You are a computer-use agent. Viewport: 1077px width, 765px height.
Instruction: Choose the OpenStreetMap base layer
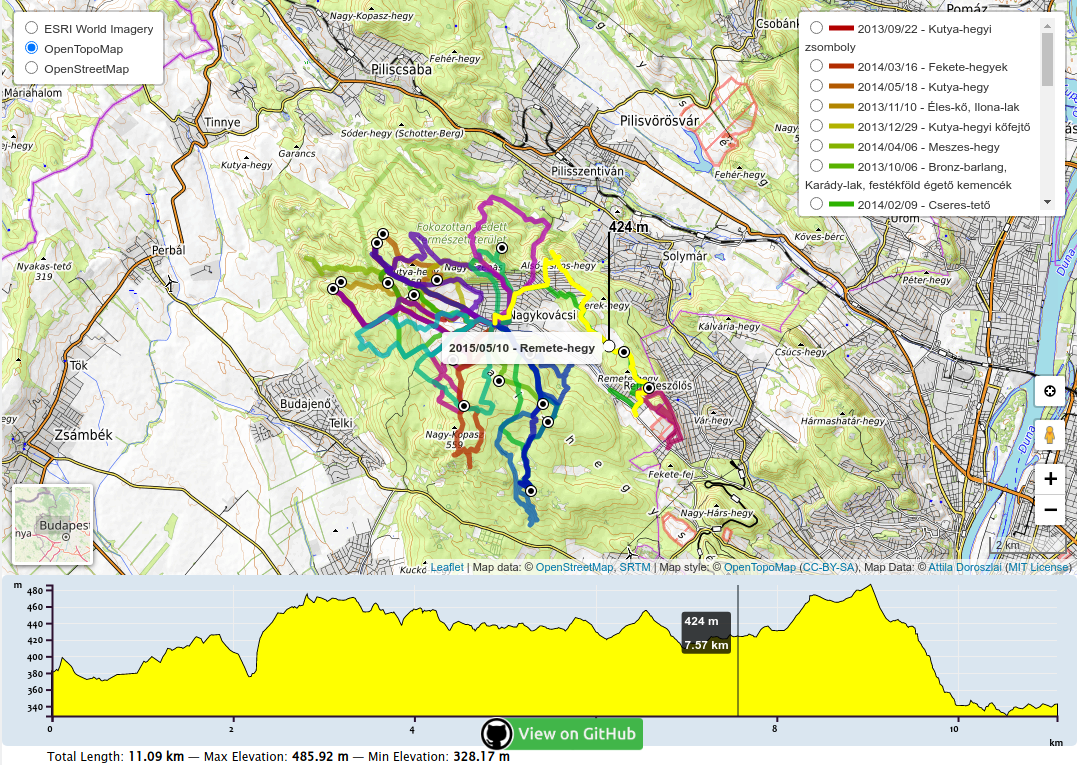[32, 68]
